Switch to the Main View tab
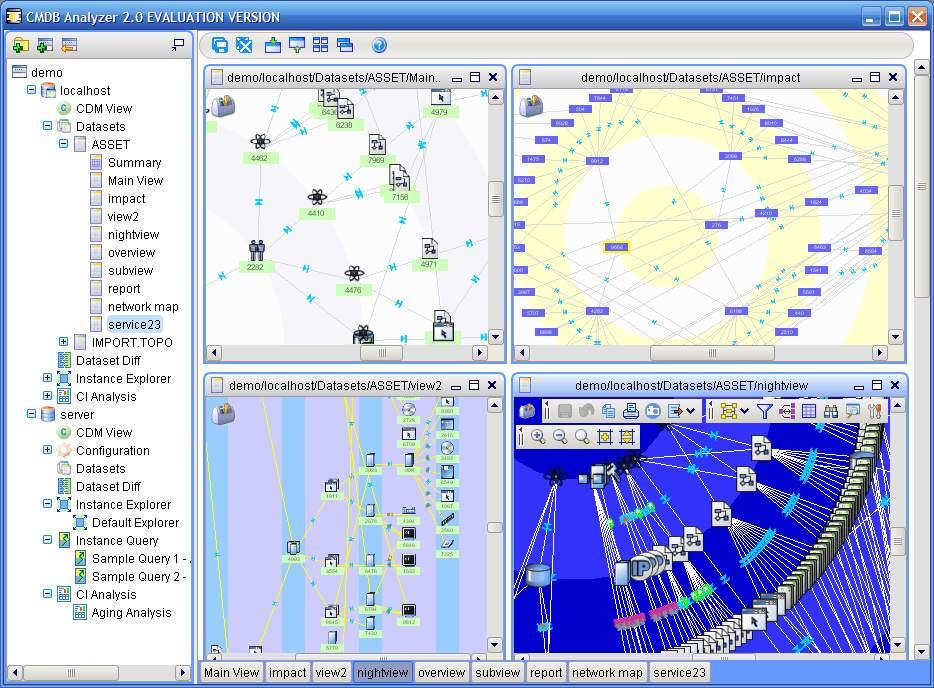The width and height of the screenshot is (934, 688). (231, 673)
